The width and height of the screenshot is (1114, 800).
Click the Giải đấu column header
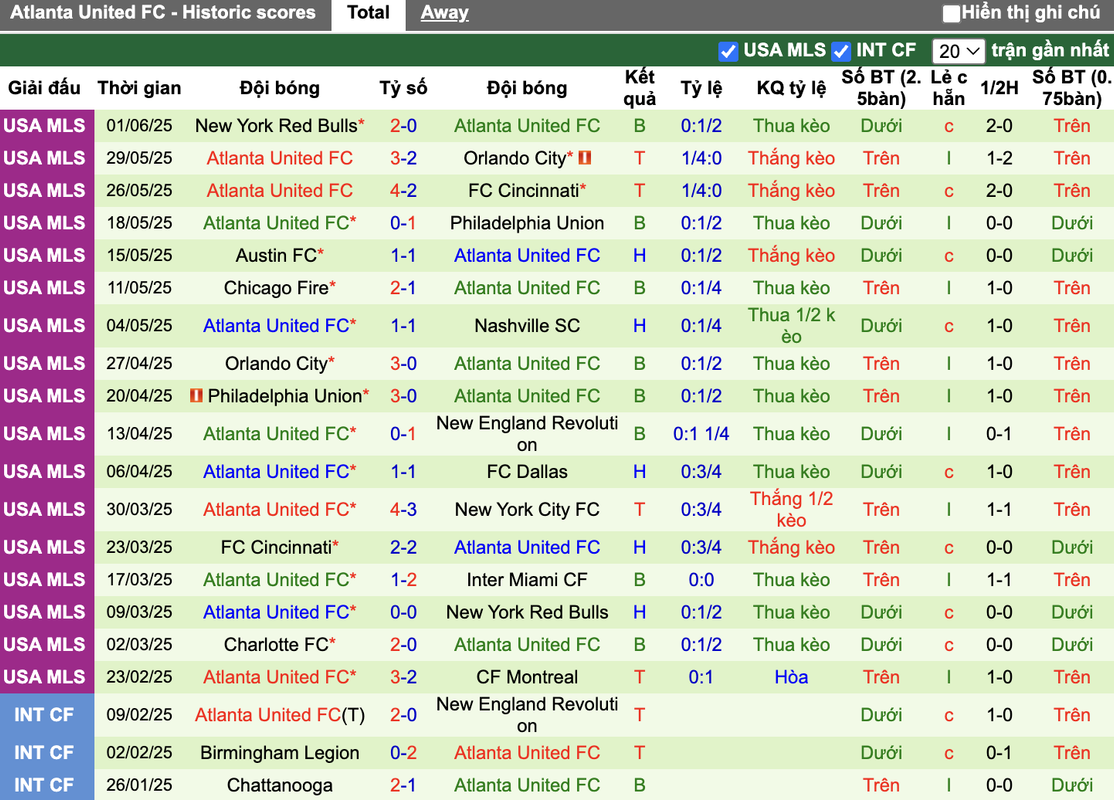tap(44, 88)
